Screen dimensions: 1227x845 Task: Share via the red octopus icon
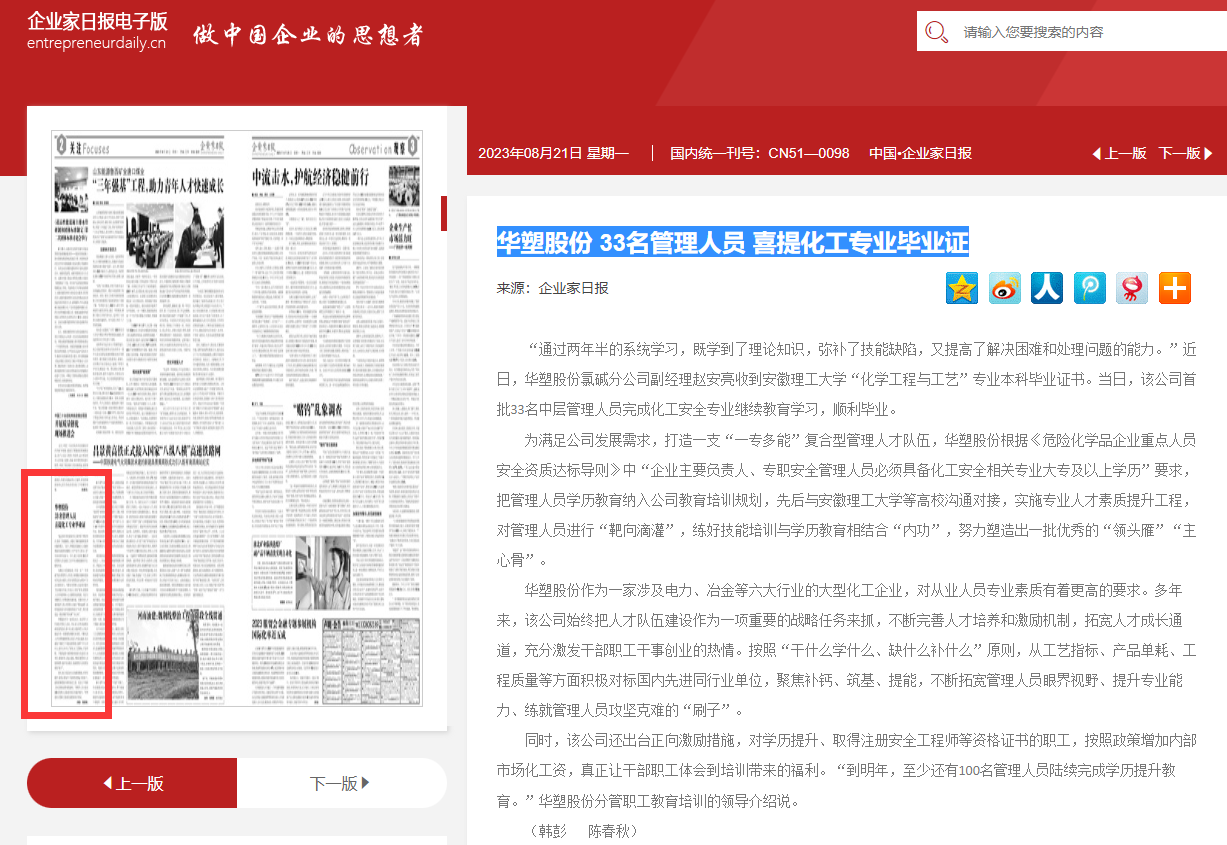[1132, 288]
